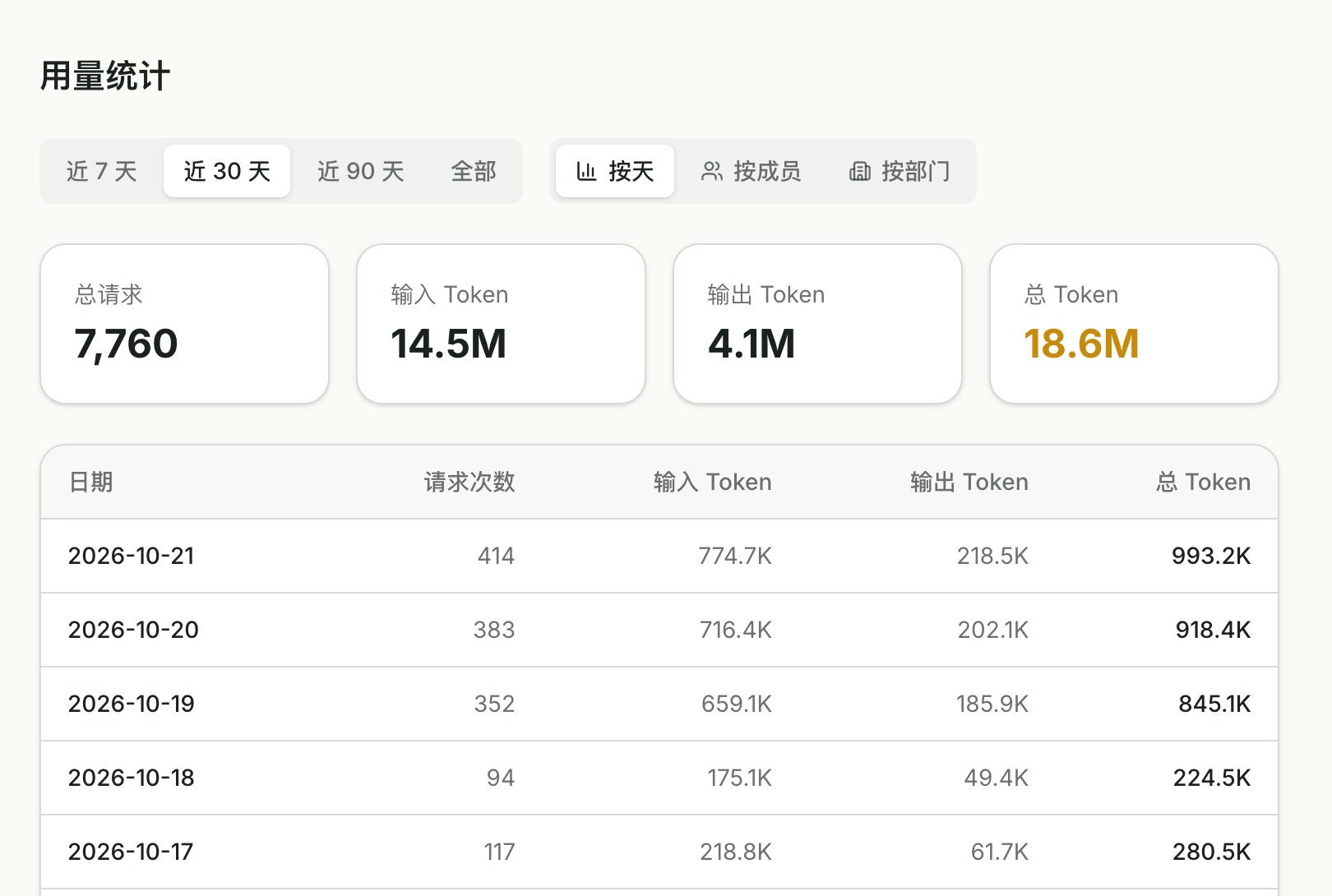1332x896 pixels.
Task: Click the 用量统计 page heading
Action: point(105,76)
